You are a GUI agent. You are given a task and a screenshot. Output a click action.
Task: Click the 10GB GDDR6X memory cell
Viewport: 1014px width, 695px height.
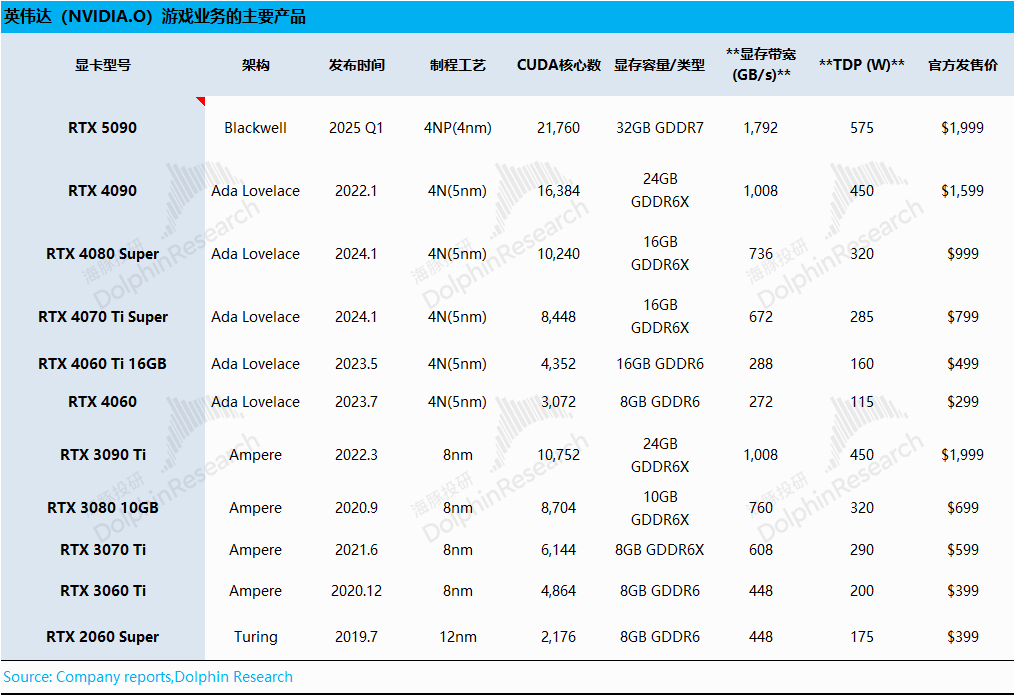(x=660, y=508)
